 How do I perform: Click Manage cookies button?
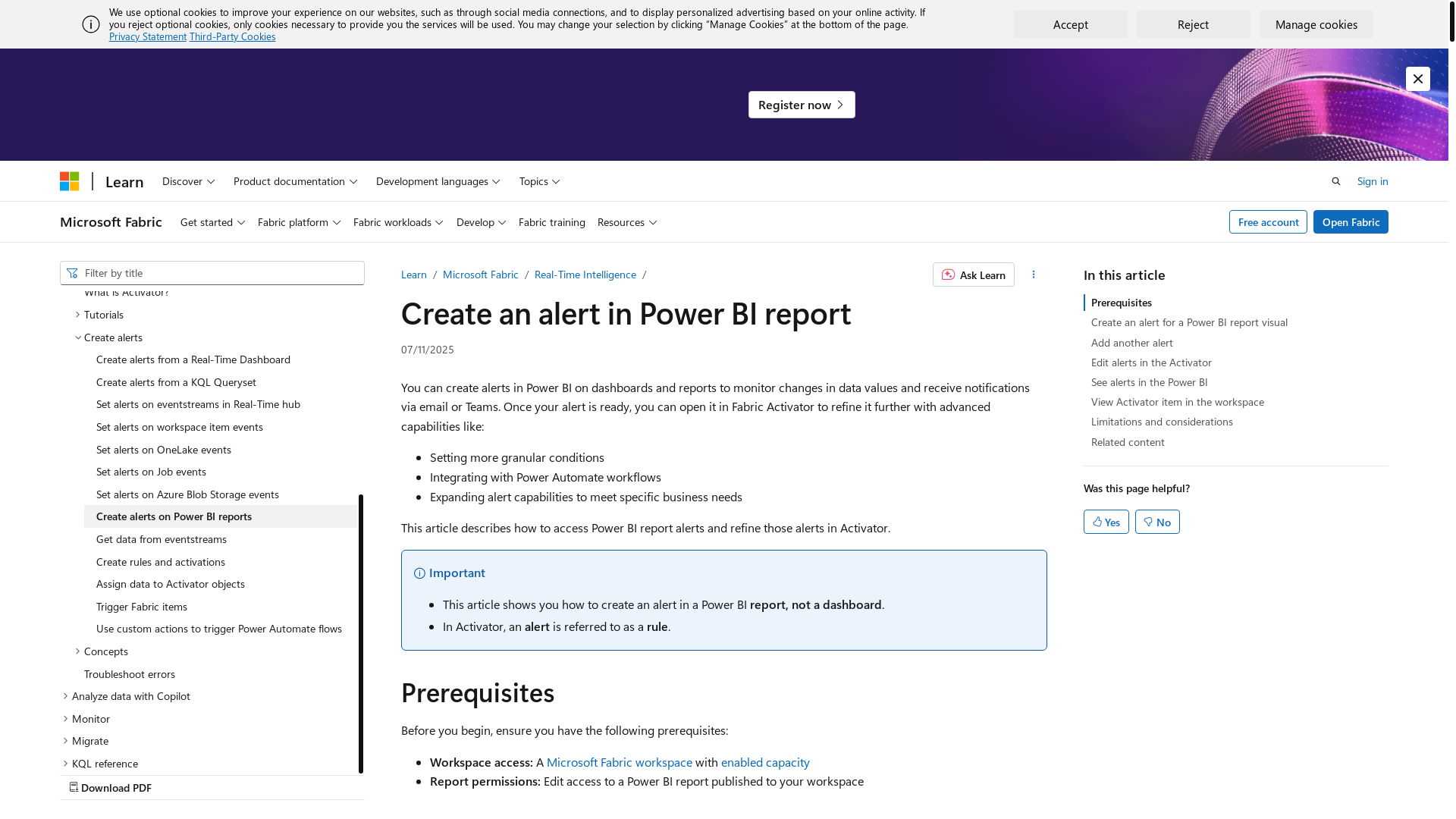[x=1316, y=24]
